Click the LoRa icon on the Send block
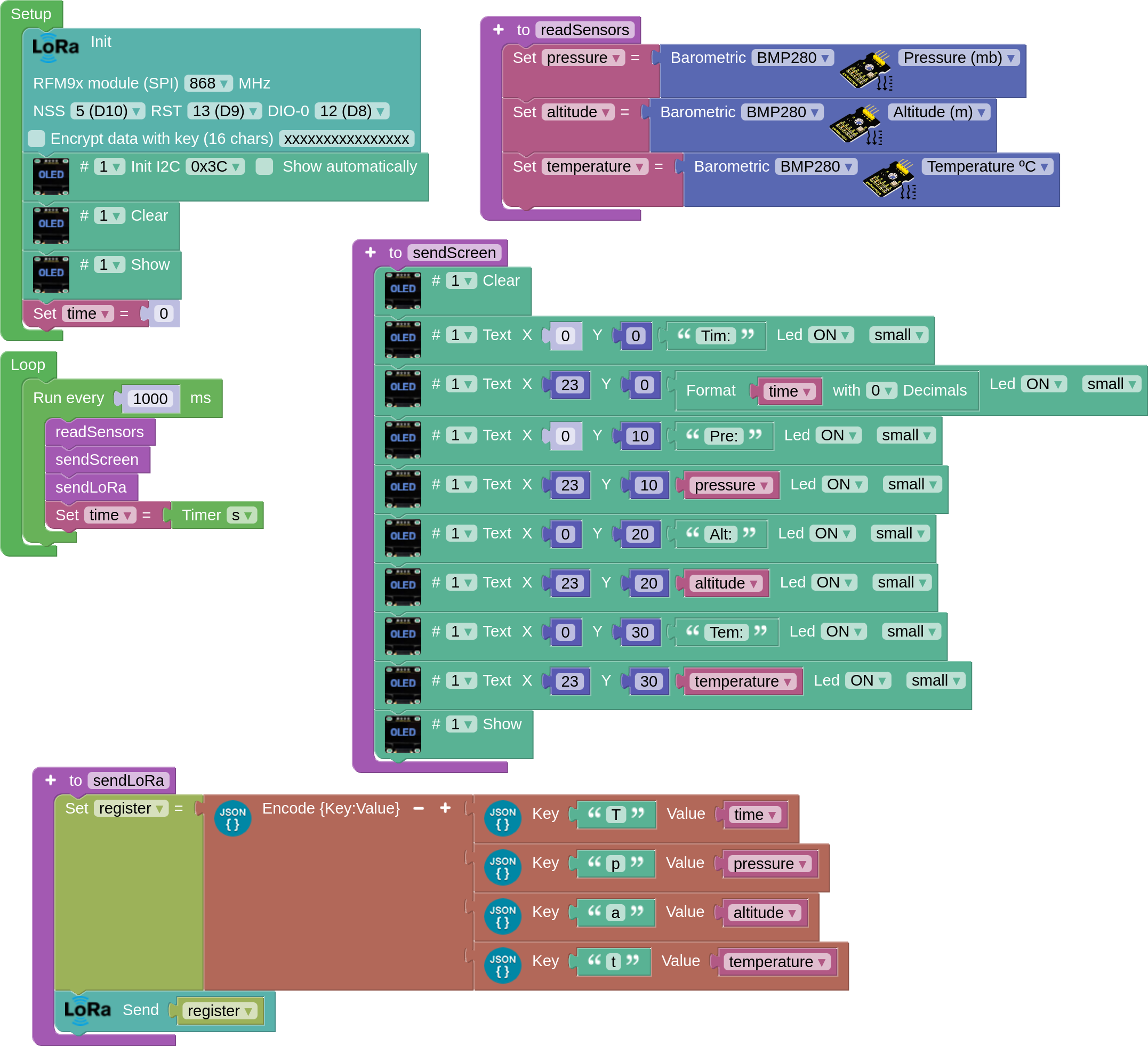The height and width of the screenshot is (1046, 1148). (x=87, y=1010)
